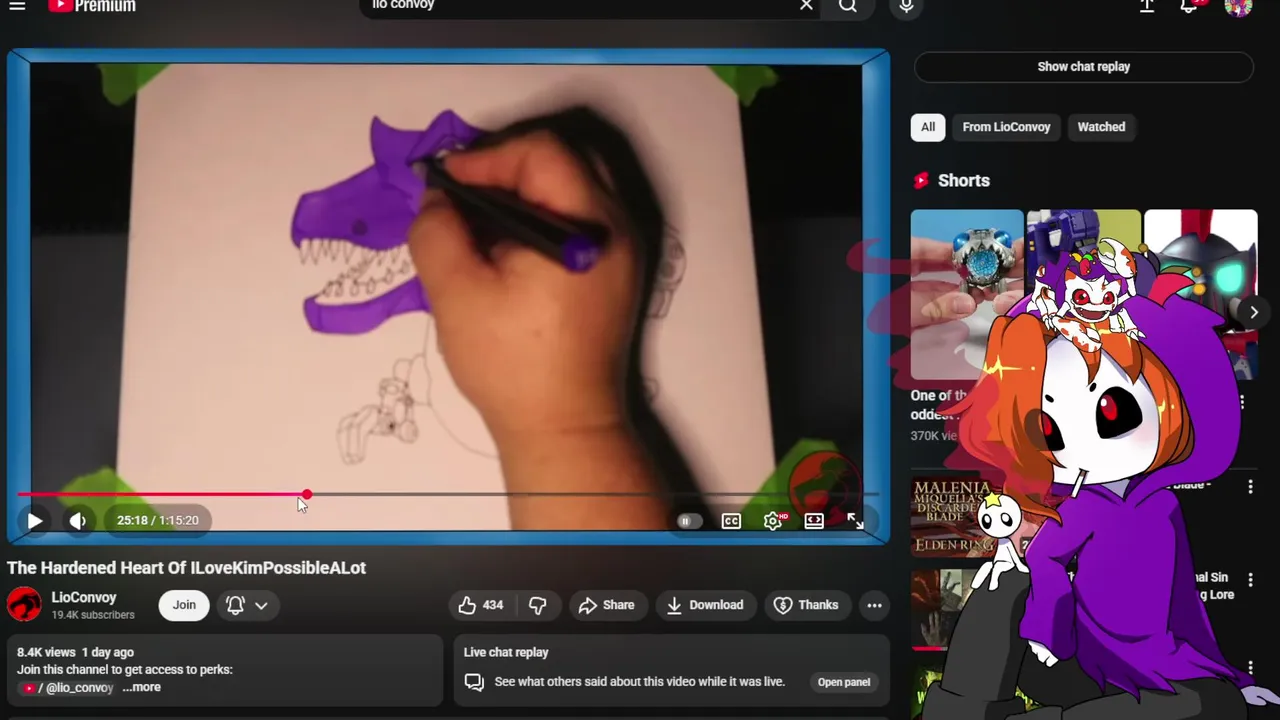Click '8.4K views 1 day ago' text
Screen dimensions: 1280x720
point(75,652)
